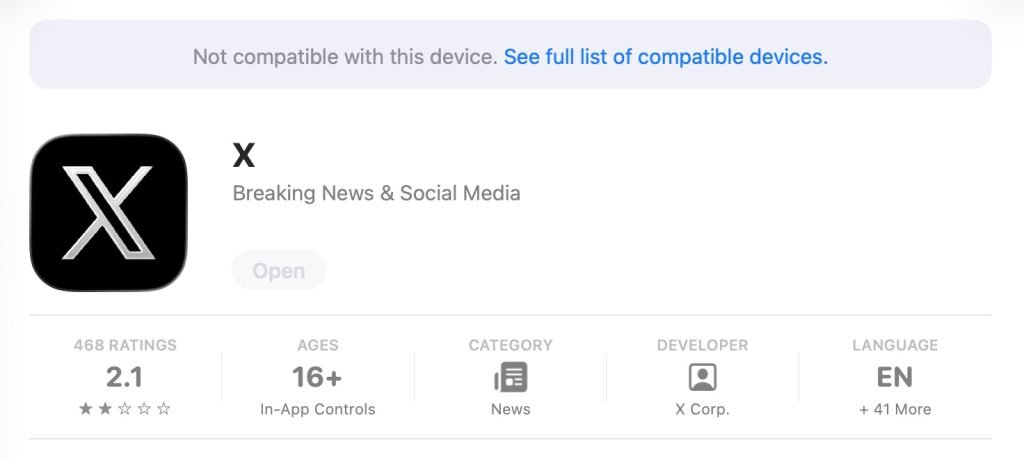Click the Breaking News & Social Media subtitle
The image size is (1024, 459).
point(376,193)
